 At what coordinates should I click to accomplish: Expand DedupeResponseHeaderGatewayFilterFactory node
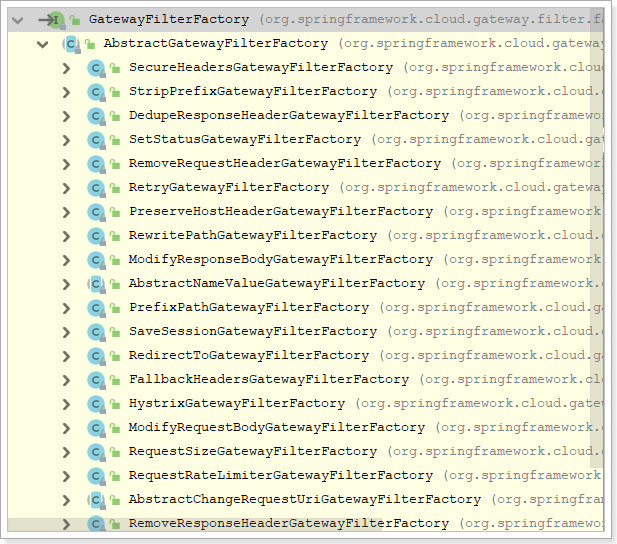tap(66, 117)
